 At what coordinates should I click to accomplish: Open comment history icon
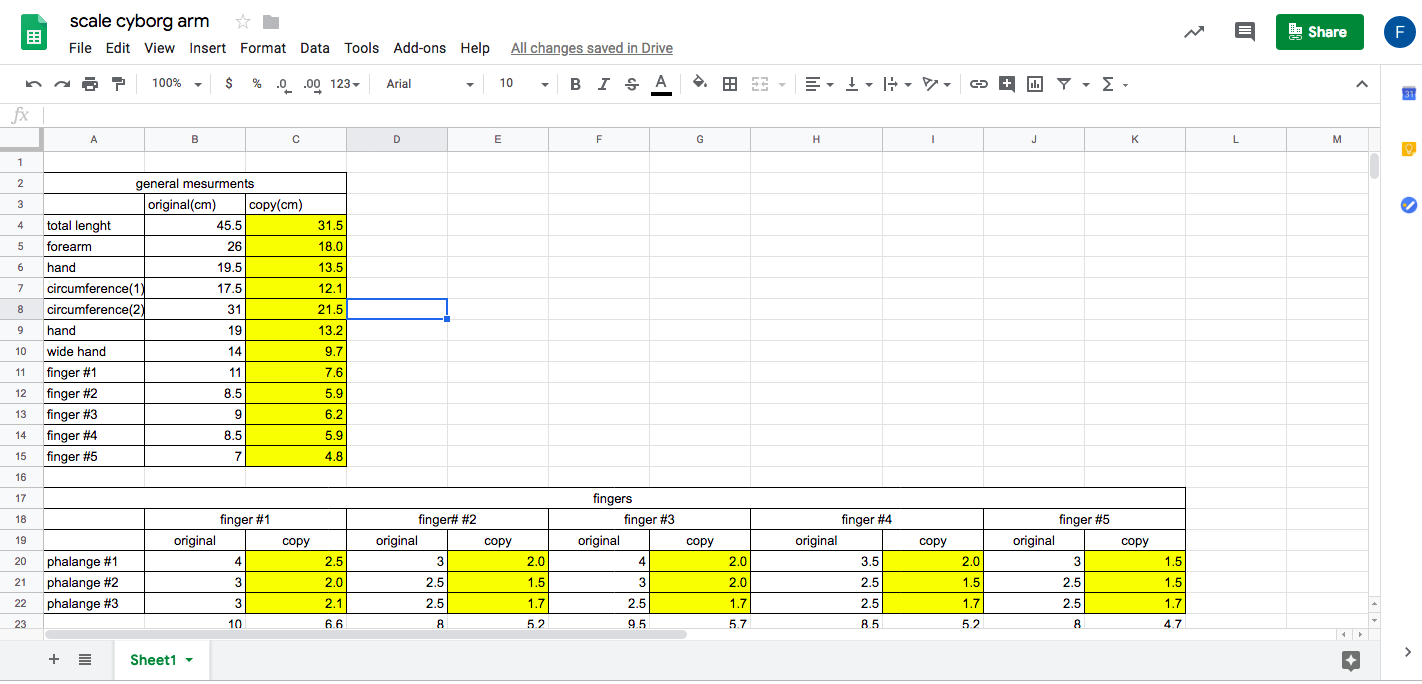pyautogui.click(x=1245, y=32)
